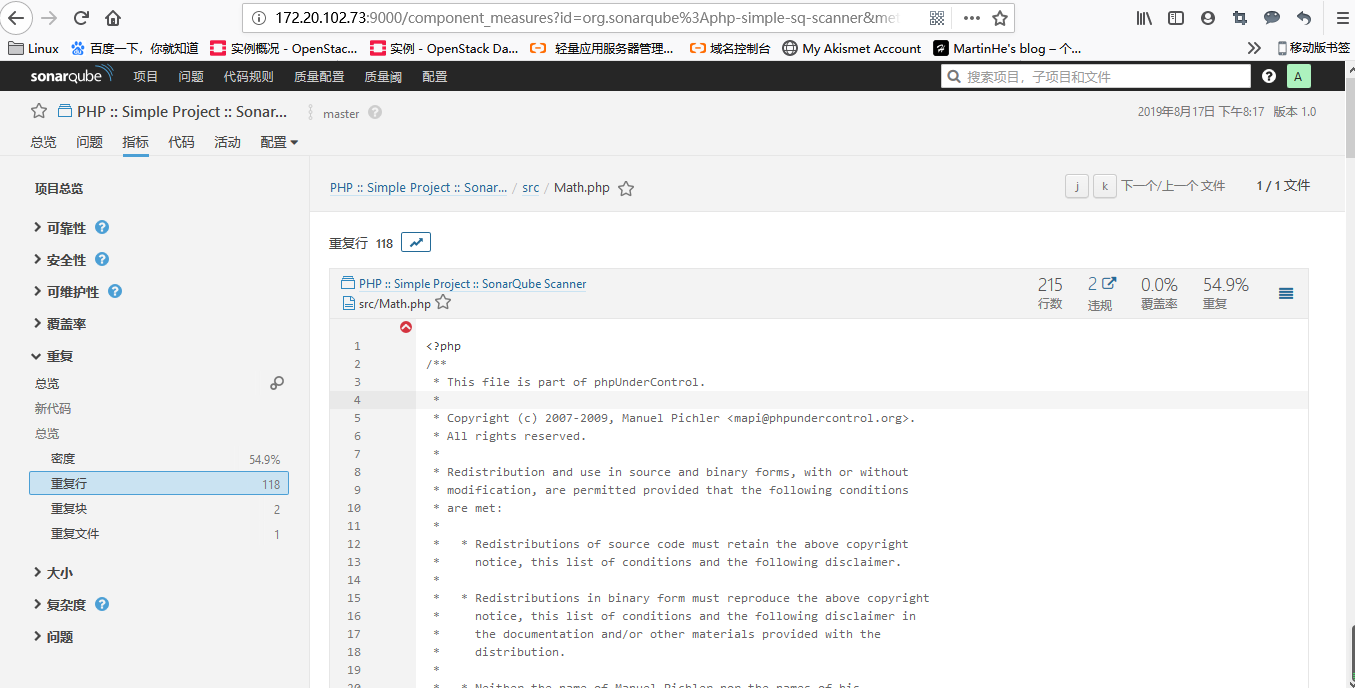Click the red collapse arrow above line 1
The height and width of the screenshot is (688, 1355).
tap(406, 327)
